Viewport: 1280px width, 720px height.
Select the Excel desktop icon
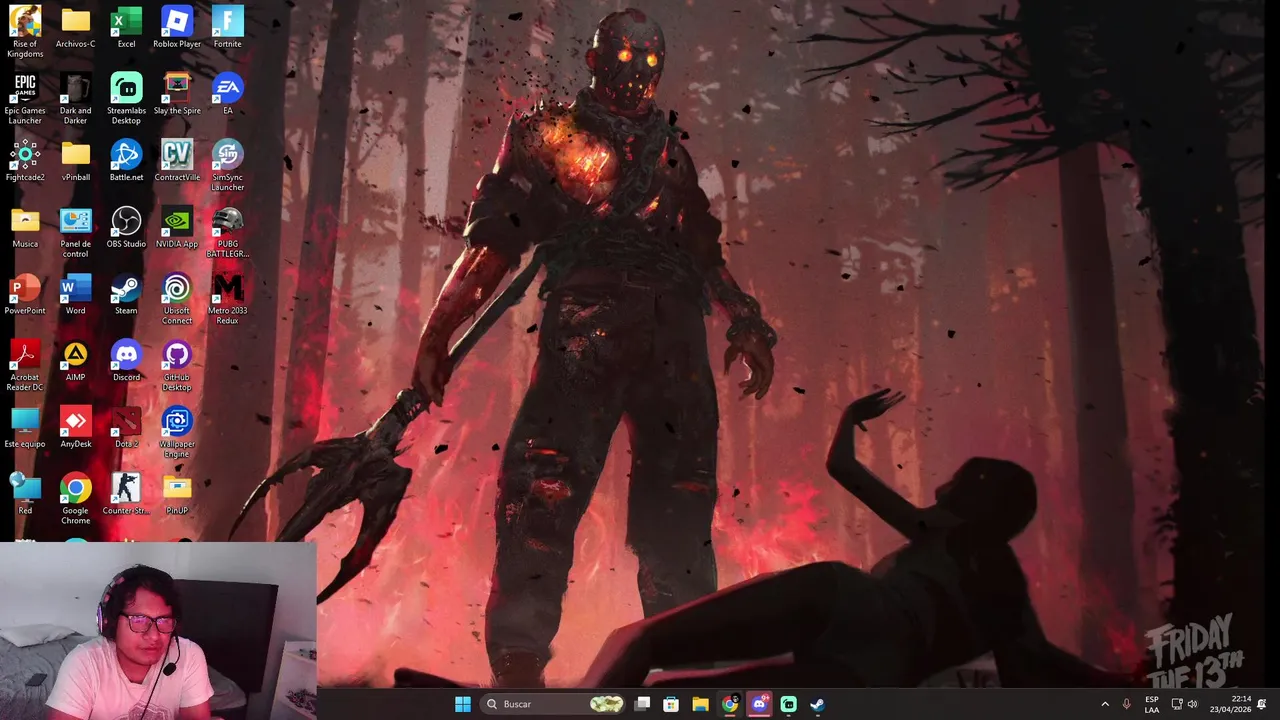click(126, 27)
